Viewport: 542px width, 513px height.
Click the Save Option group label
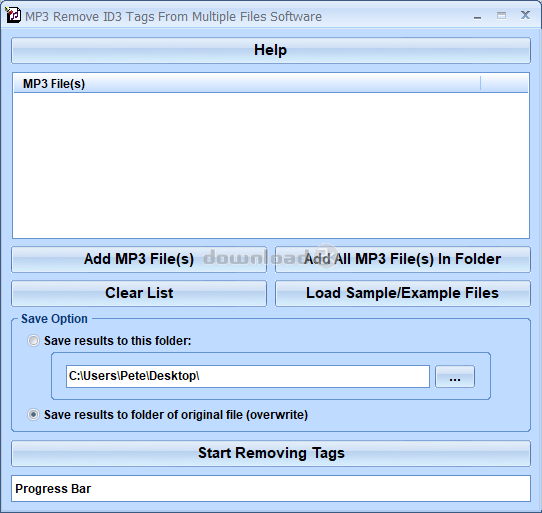coord(54,319)
